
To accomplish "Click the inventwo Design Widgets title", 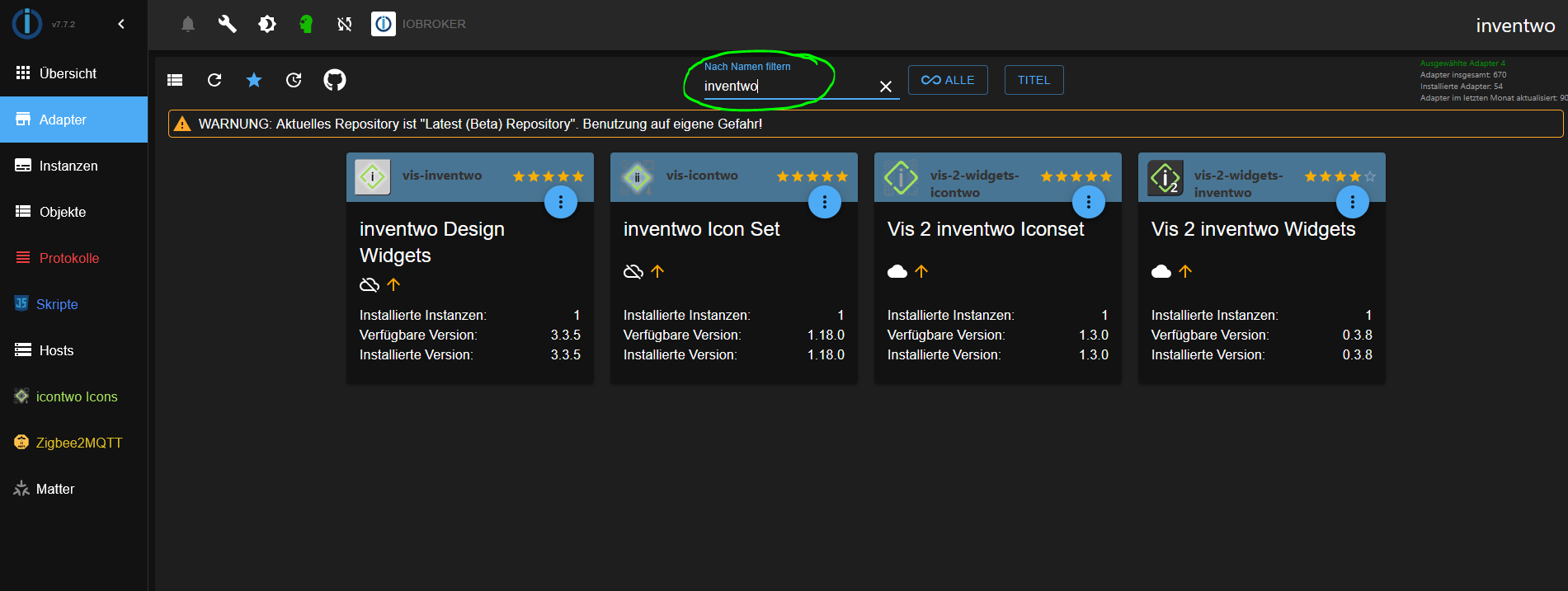I will [432, 242].
